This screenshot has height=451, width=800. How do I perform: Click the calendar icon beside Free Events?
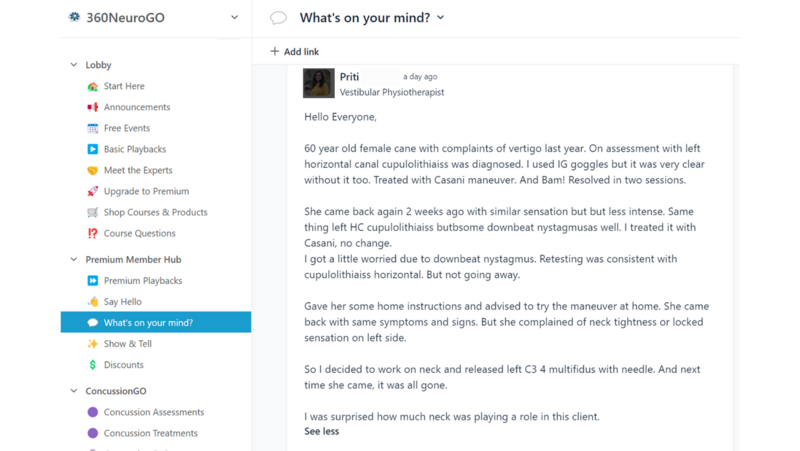(x=93, y=128)
